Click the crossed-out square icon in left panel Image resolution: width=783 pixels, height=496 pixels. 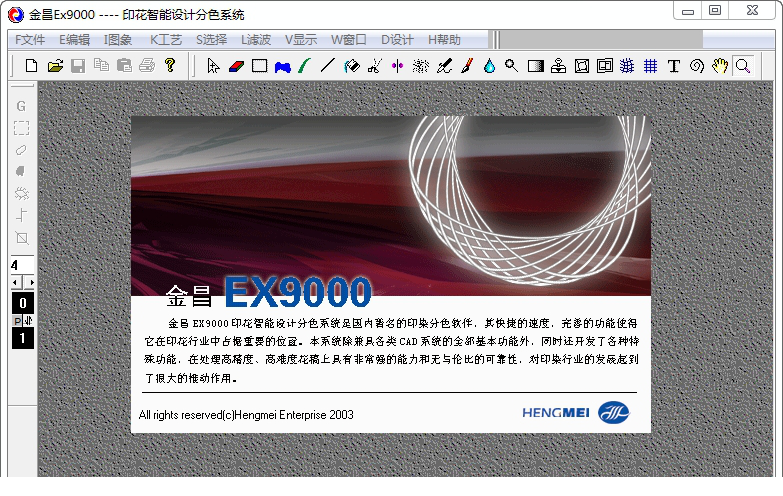point(21,238)
